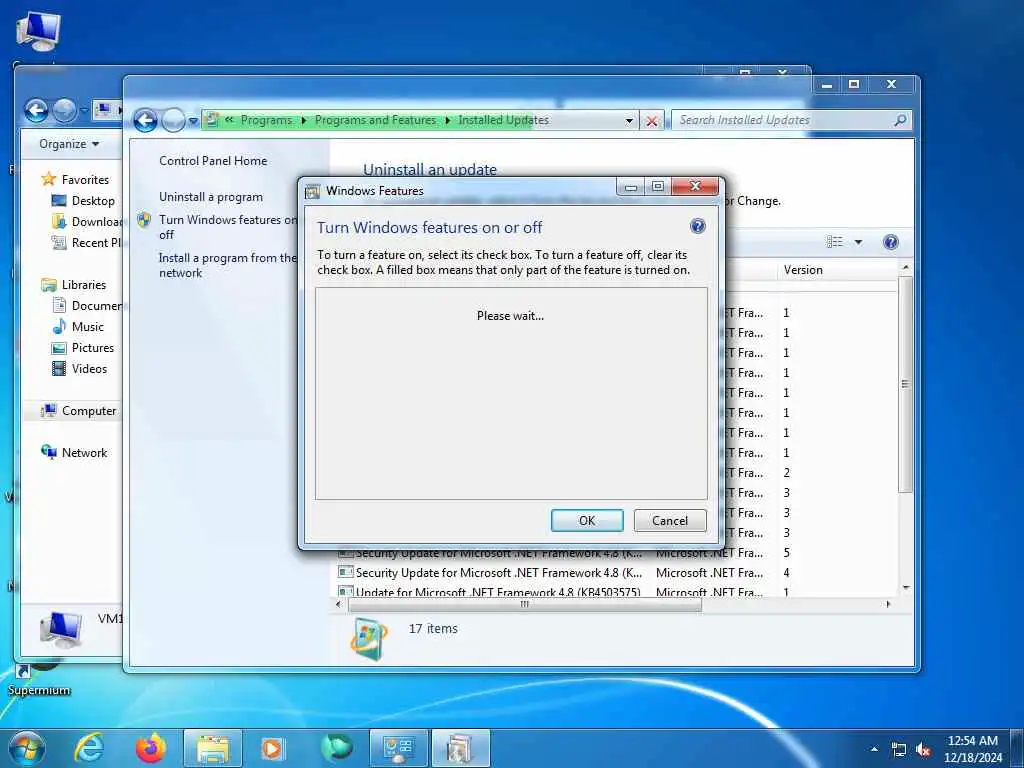Click the search magnifier icon
The image size is (1024, 768).
click(x=901, y=120)
